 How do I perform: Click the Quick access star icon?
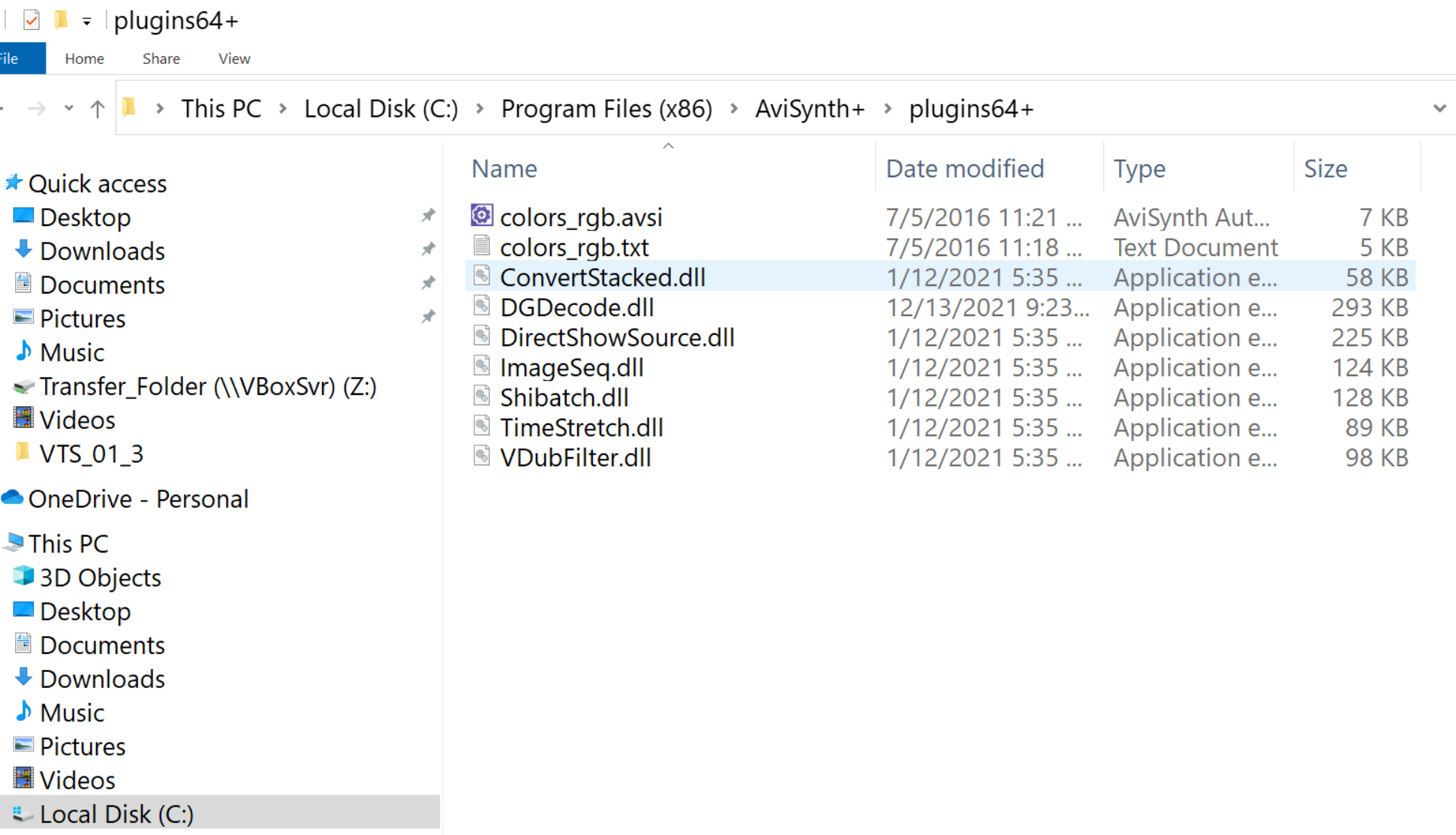13,182
